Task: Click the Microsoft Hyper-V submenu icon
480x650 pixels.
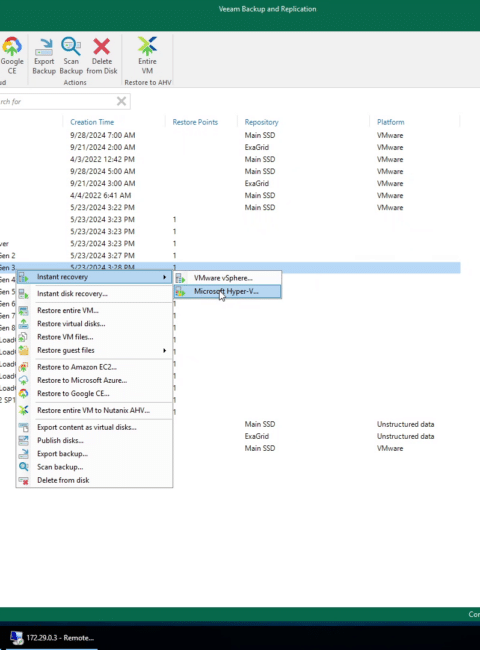Action: point(180,292)
